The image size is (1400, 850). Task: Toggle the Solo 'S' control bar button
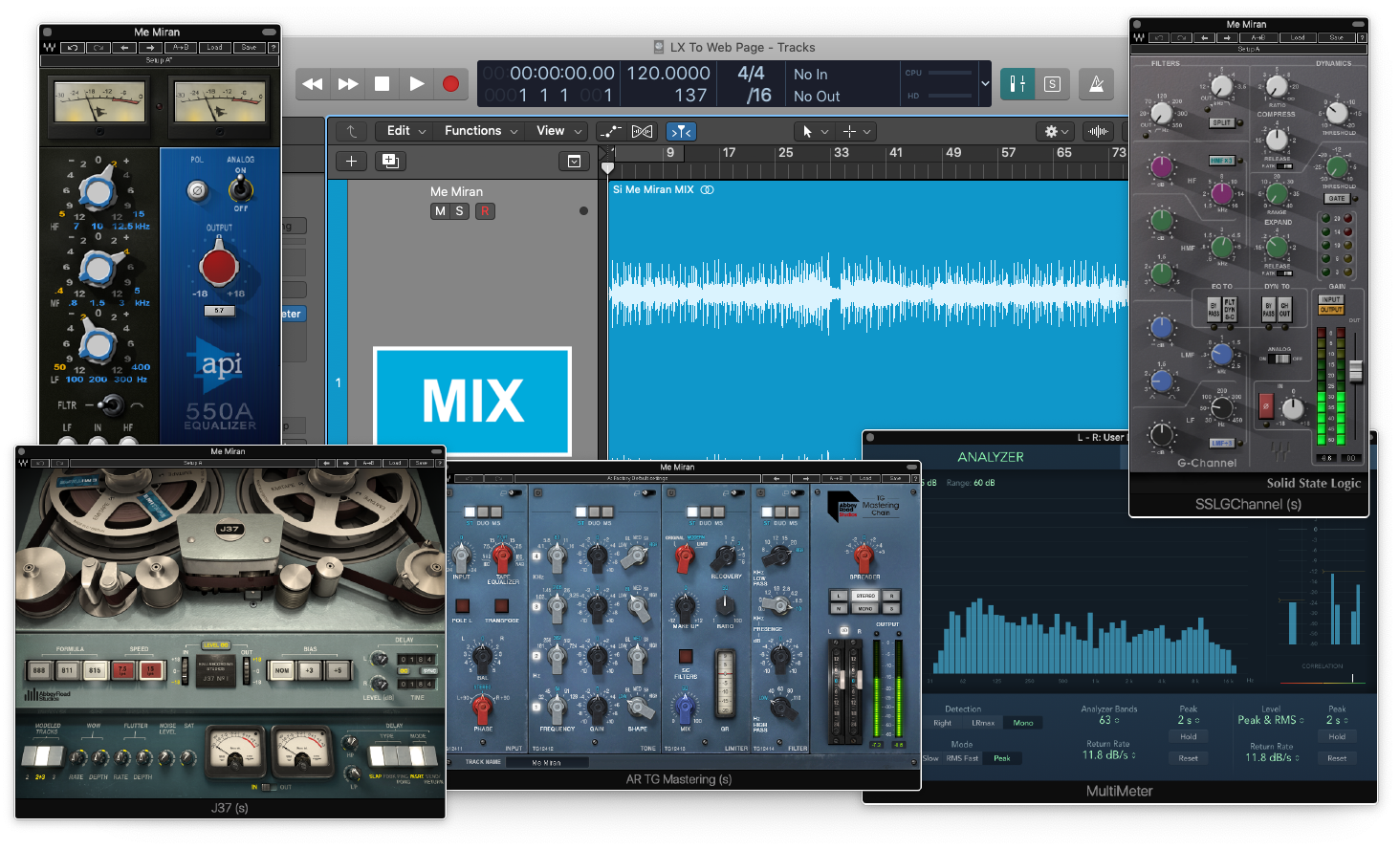1052,84
